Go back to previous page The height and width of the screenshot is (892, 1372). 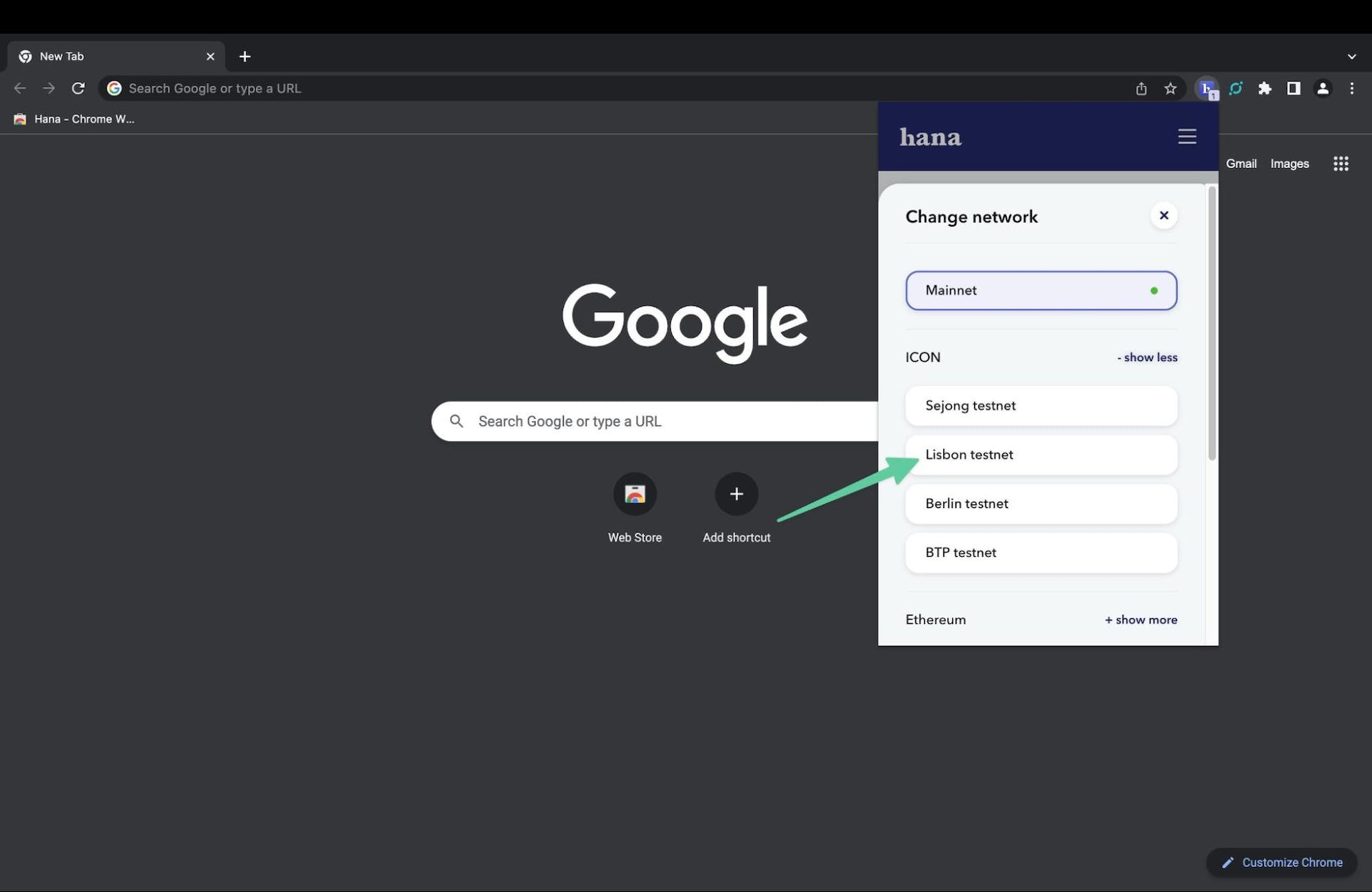tap(20, 89)
